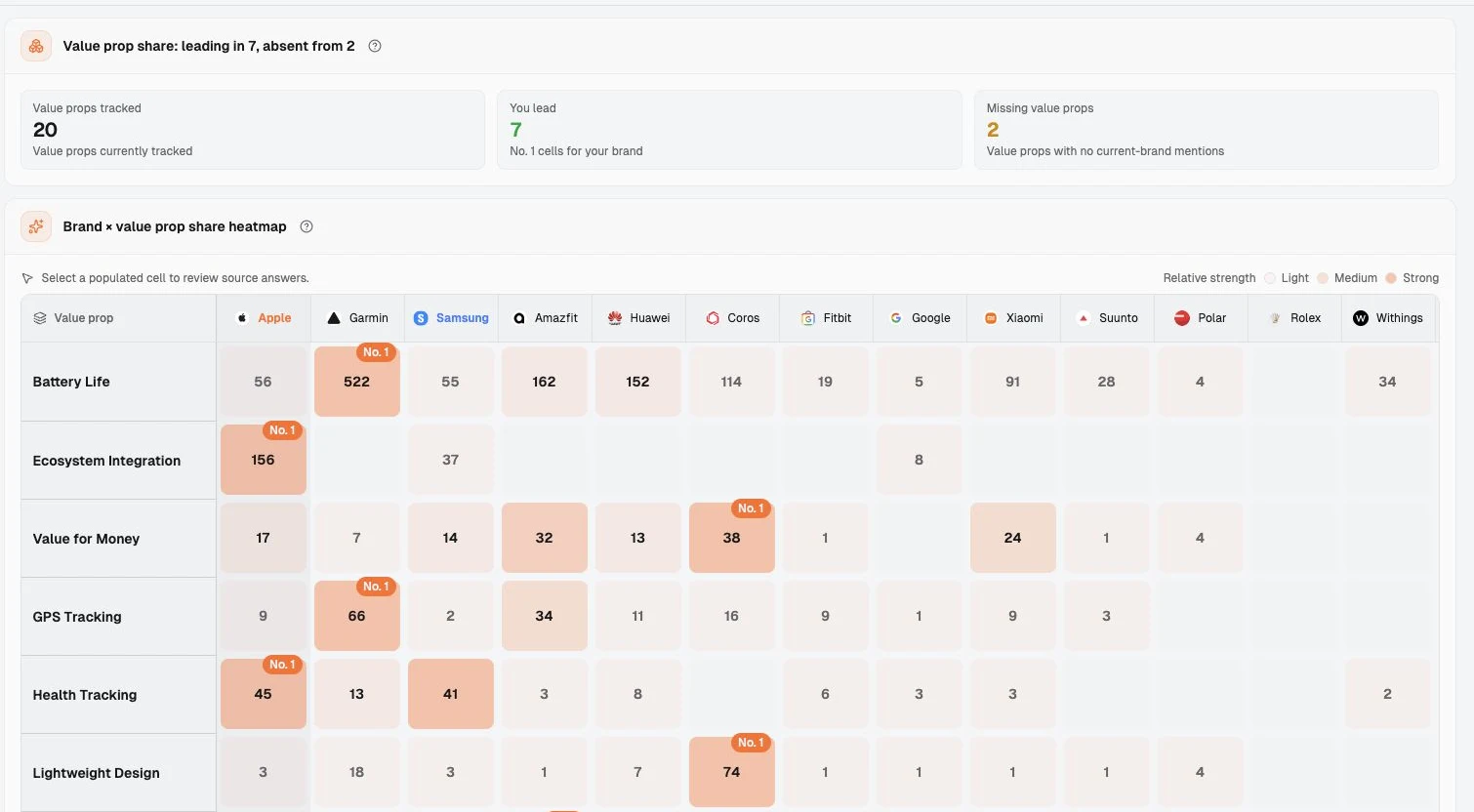
Task: Click the Strong strength legend swatch
Action: point(1391,278)
